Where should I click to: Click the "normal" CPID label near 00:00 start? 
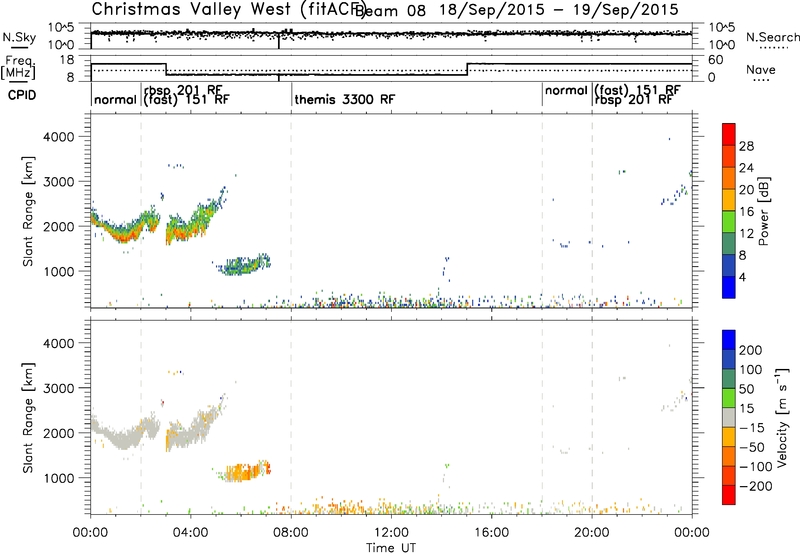pos(115,99)
